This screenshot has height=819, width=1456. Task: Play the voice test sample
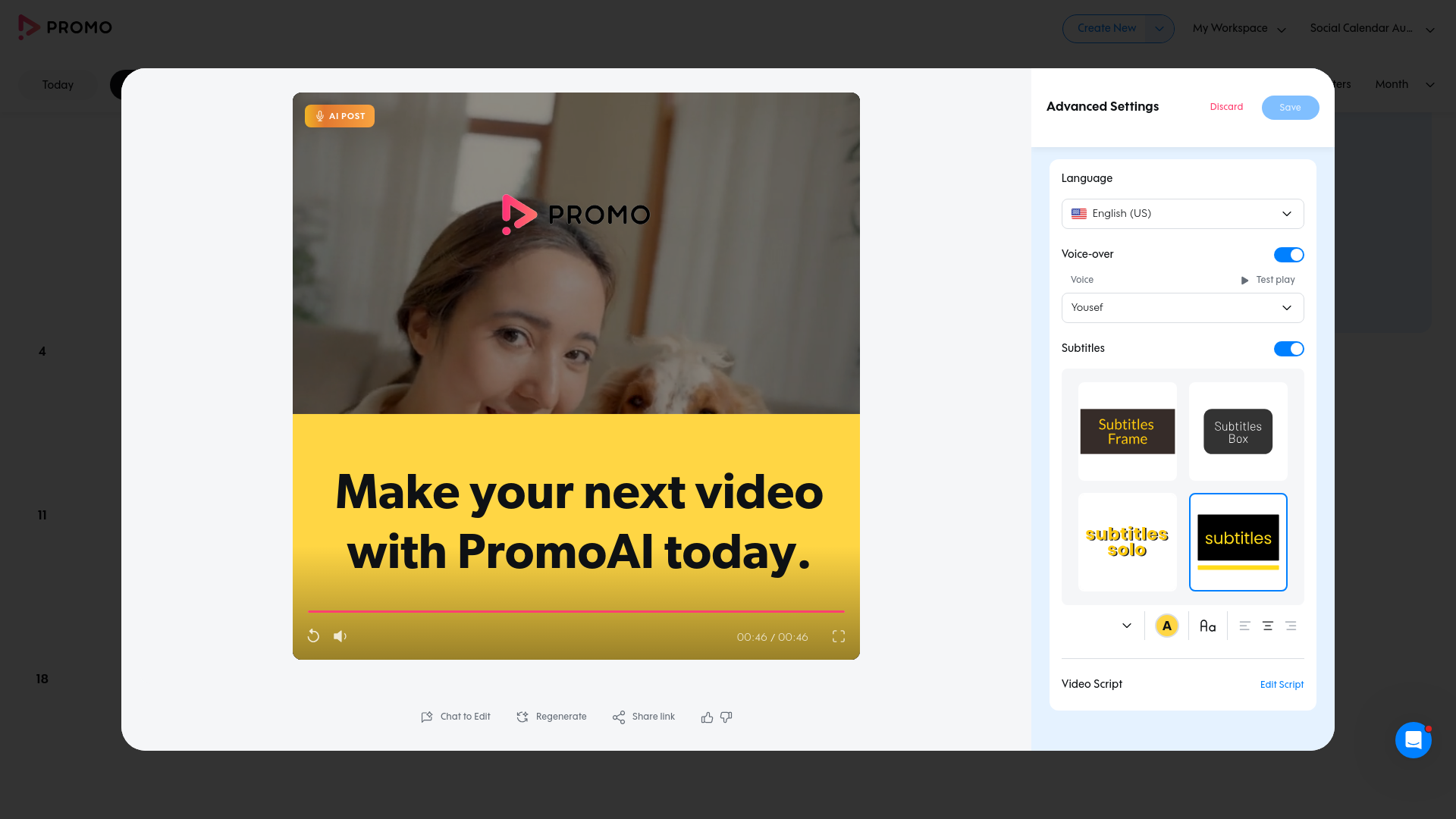pyautogui.click(x=1268, y=280)
